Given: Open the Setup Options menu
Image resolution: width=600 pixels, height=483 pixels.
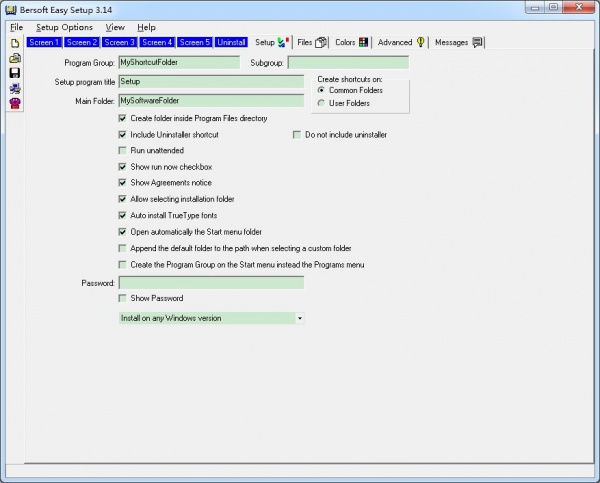Looking at the screenshot, I should pos(64,27).
